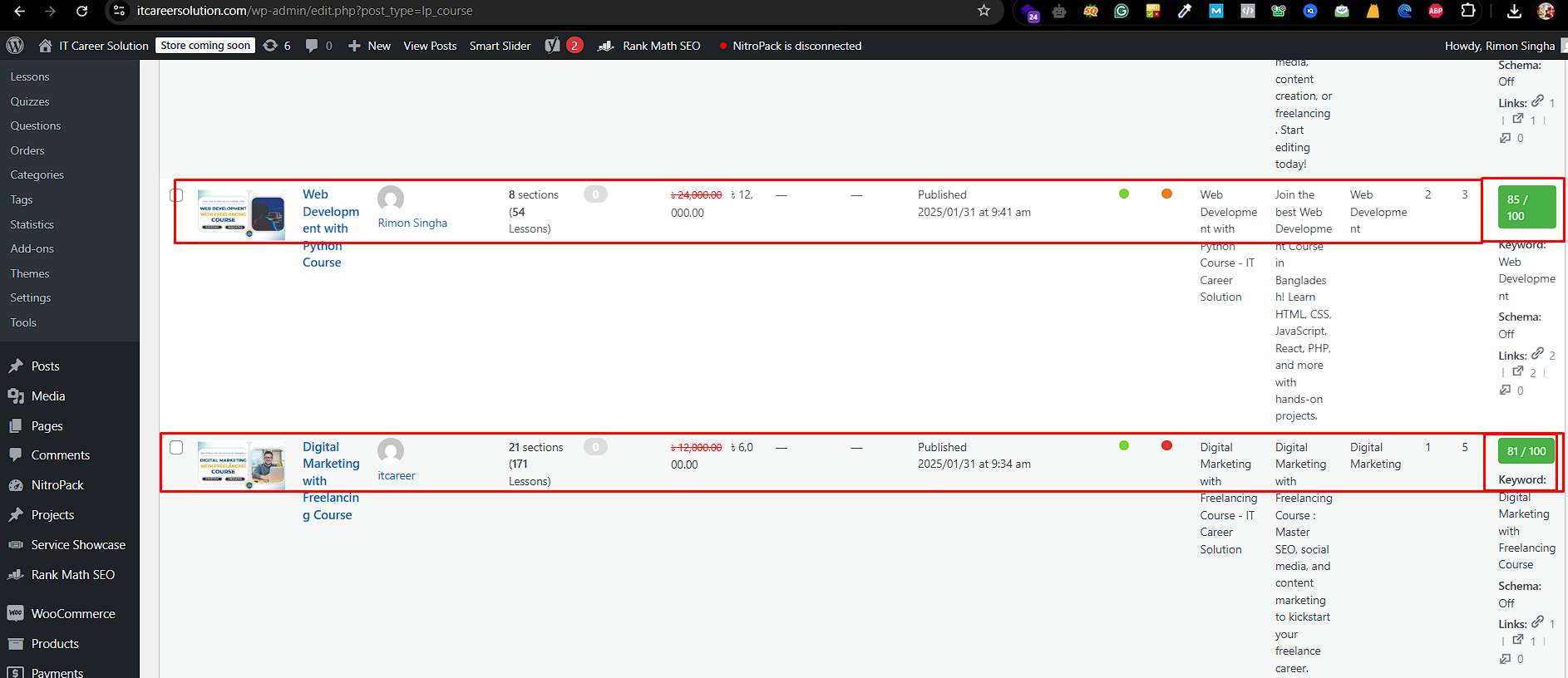Click the Projects pin icon in sidebar
This screenshot has height=678, width=1568.
pos(15,515)
